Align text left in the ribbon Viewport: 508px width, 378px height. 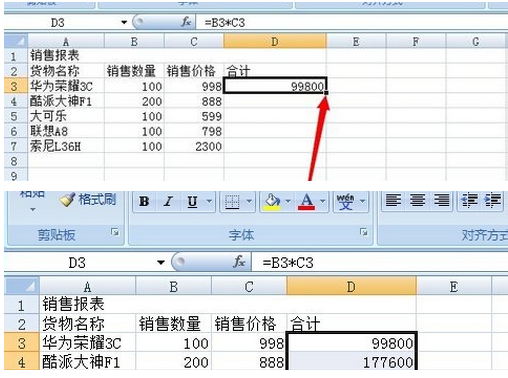coord(393,201)
